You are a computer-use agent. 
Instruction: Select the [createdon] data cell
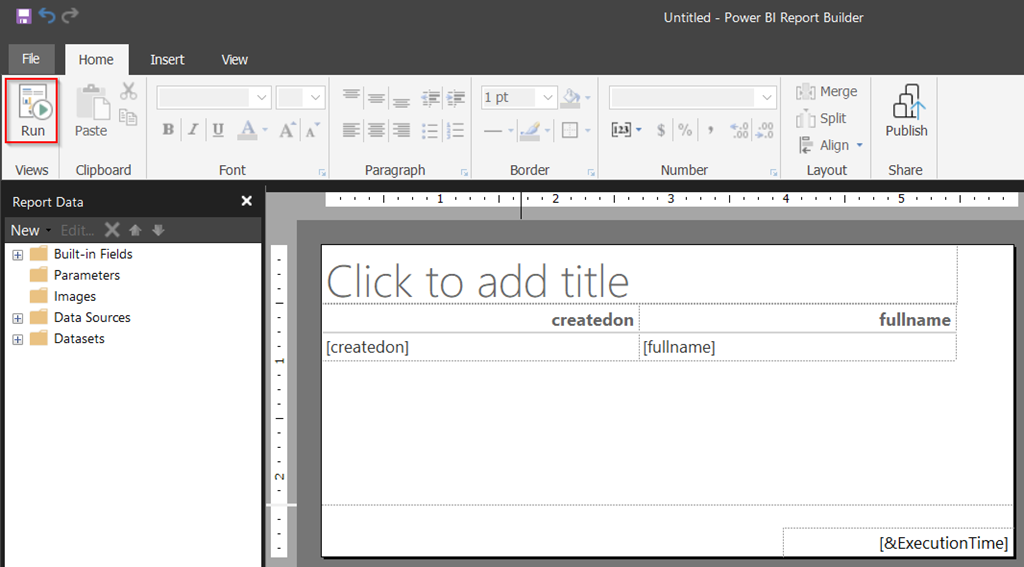click(481, 347)
